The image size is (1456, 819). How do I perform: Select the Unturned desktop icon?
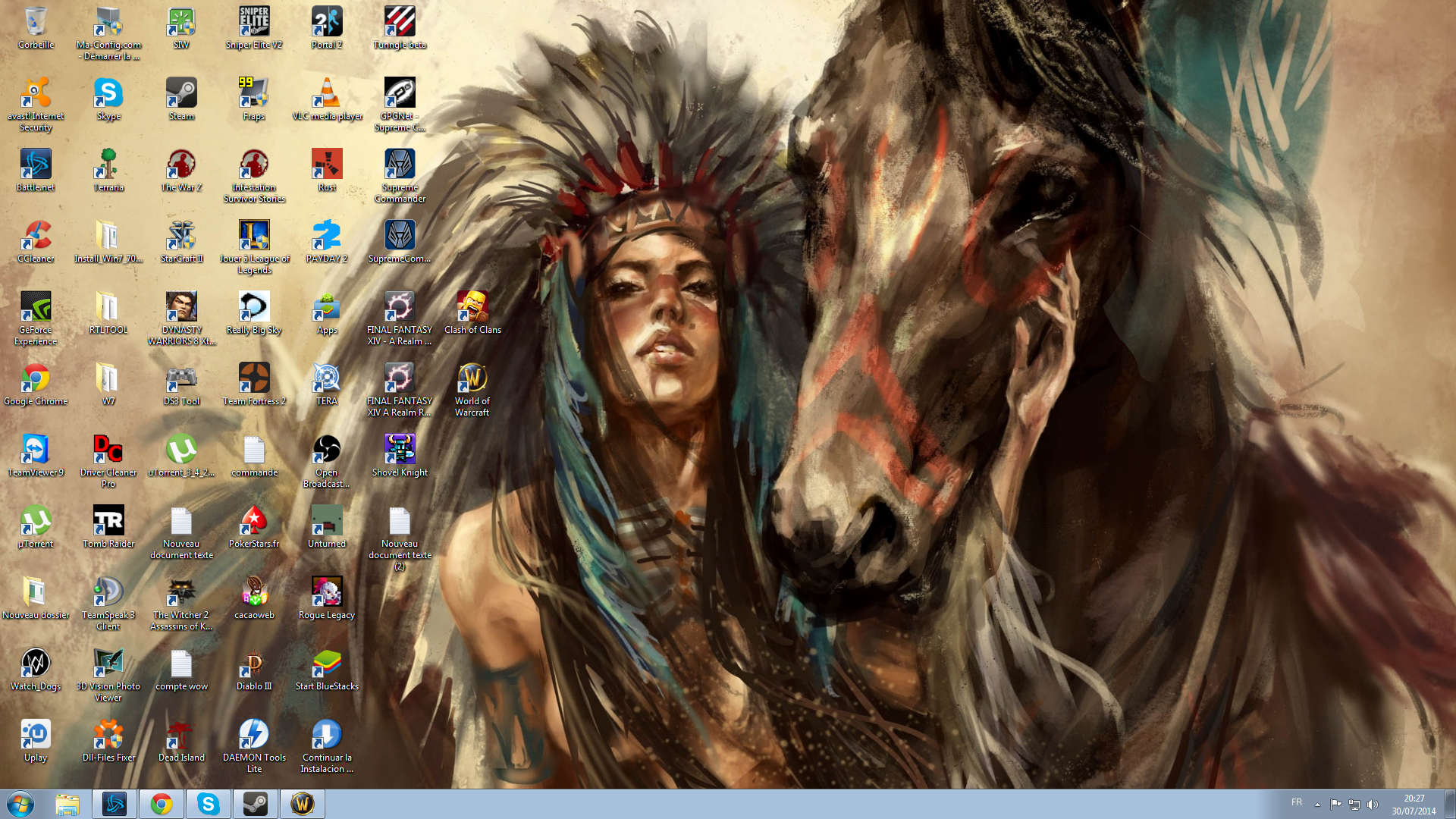[327, 527]
